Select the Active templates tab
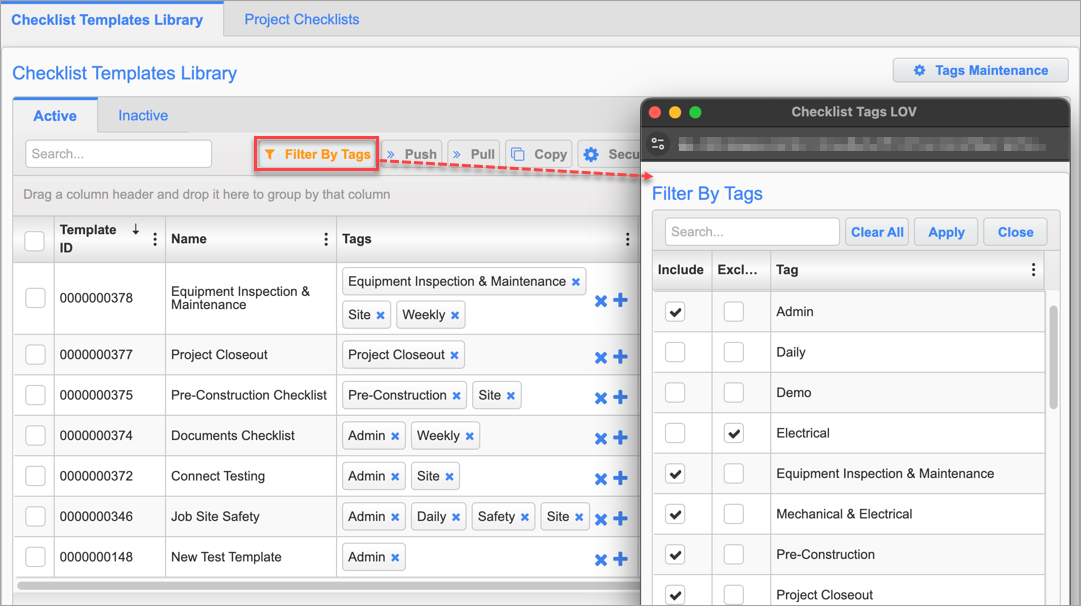Viewport: 1081px width, 606px height. pyautogui.click(x=55, y=116)
